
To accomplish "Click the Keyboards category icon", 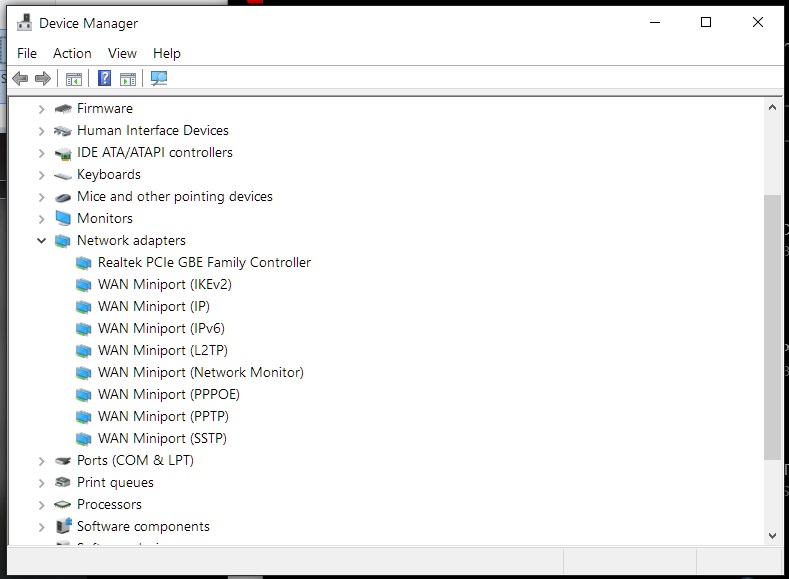I will click(63, 176).
